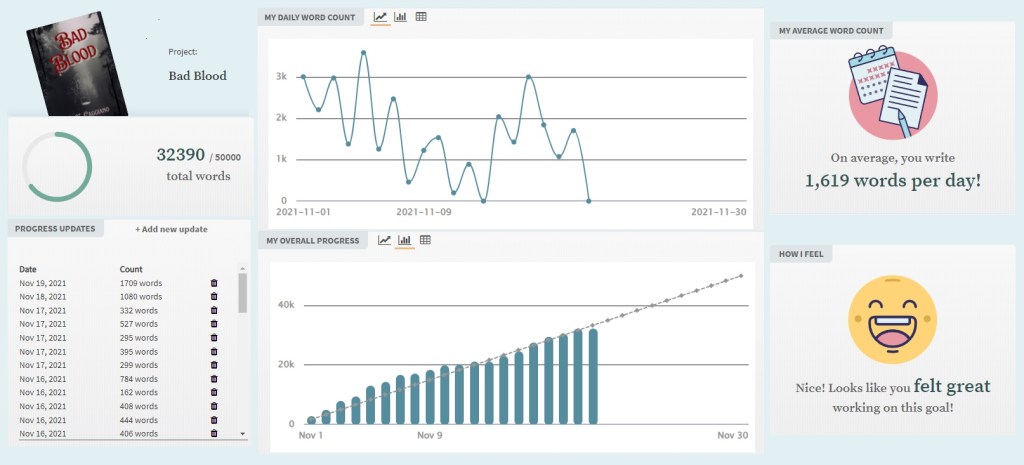
Task: Click the Progress Updates panel header
Action: pyautogui.click(x=55, y=228)
